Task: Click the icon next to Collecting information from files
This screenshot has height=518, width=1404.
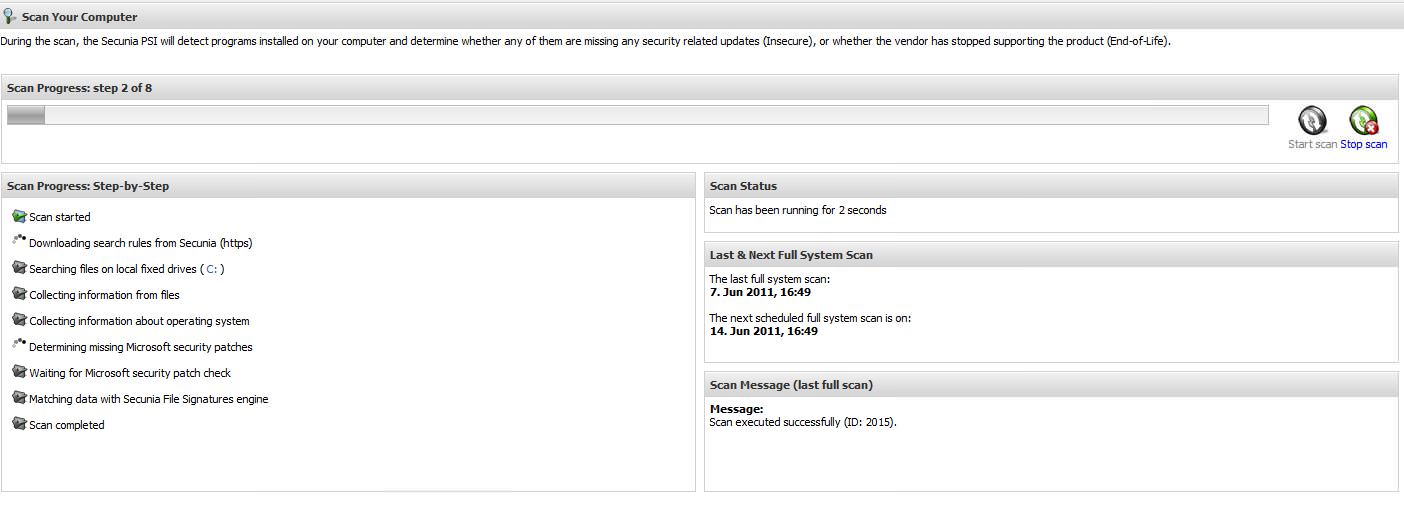Action: pos(19,294)
